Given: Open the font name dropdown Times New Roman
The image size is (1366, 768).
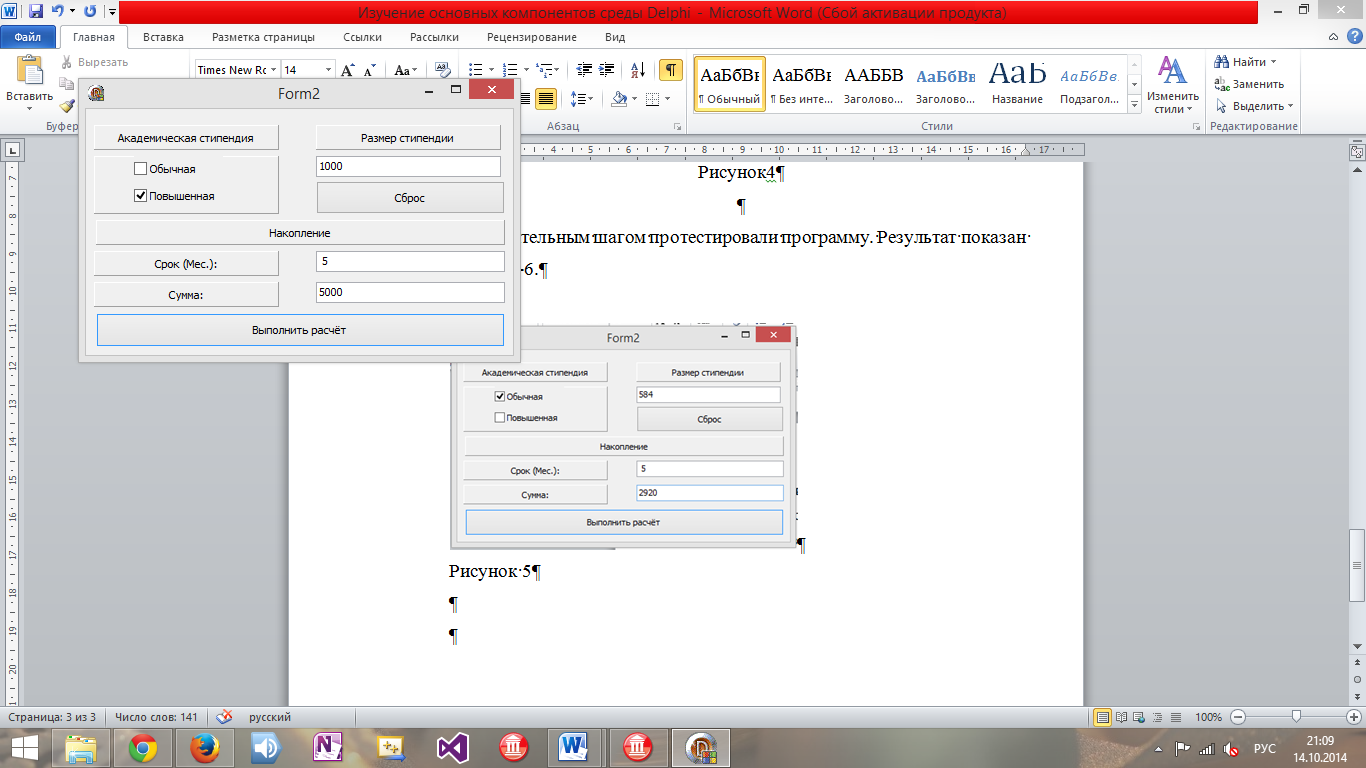Looking at the screenshot, I should (x=273, y=70).
